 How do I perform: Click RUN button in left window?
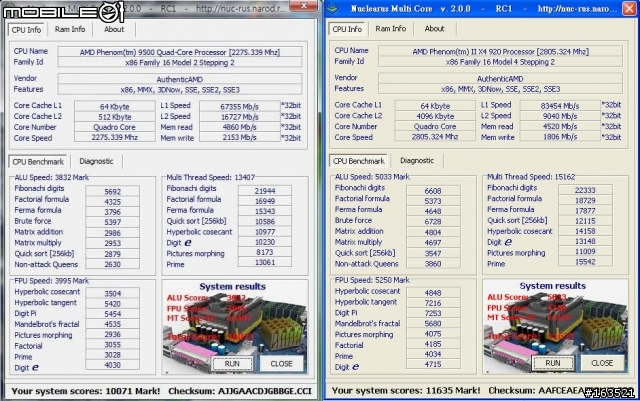pyautogui.click(x=232, y=363)
